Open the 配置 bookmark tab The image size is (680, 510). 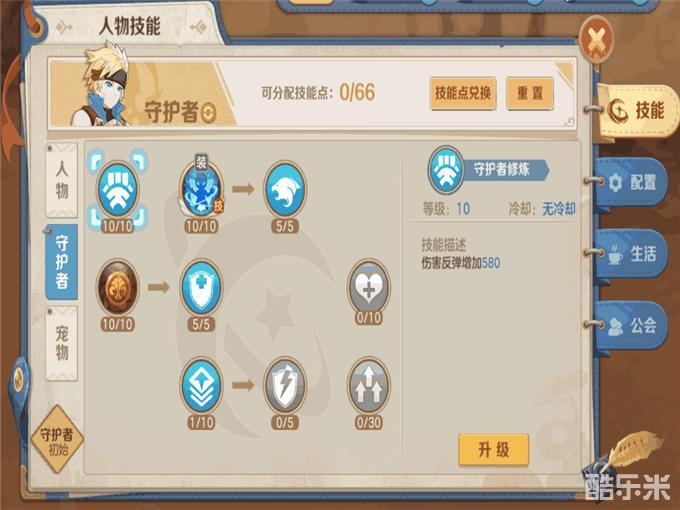[632, 183]
